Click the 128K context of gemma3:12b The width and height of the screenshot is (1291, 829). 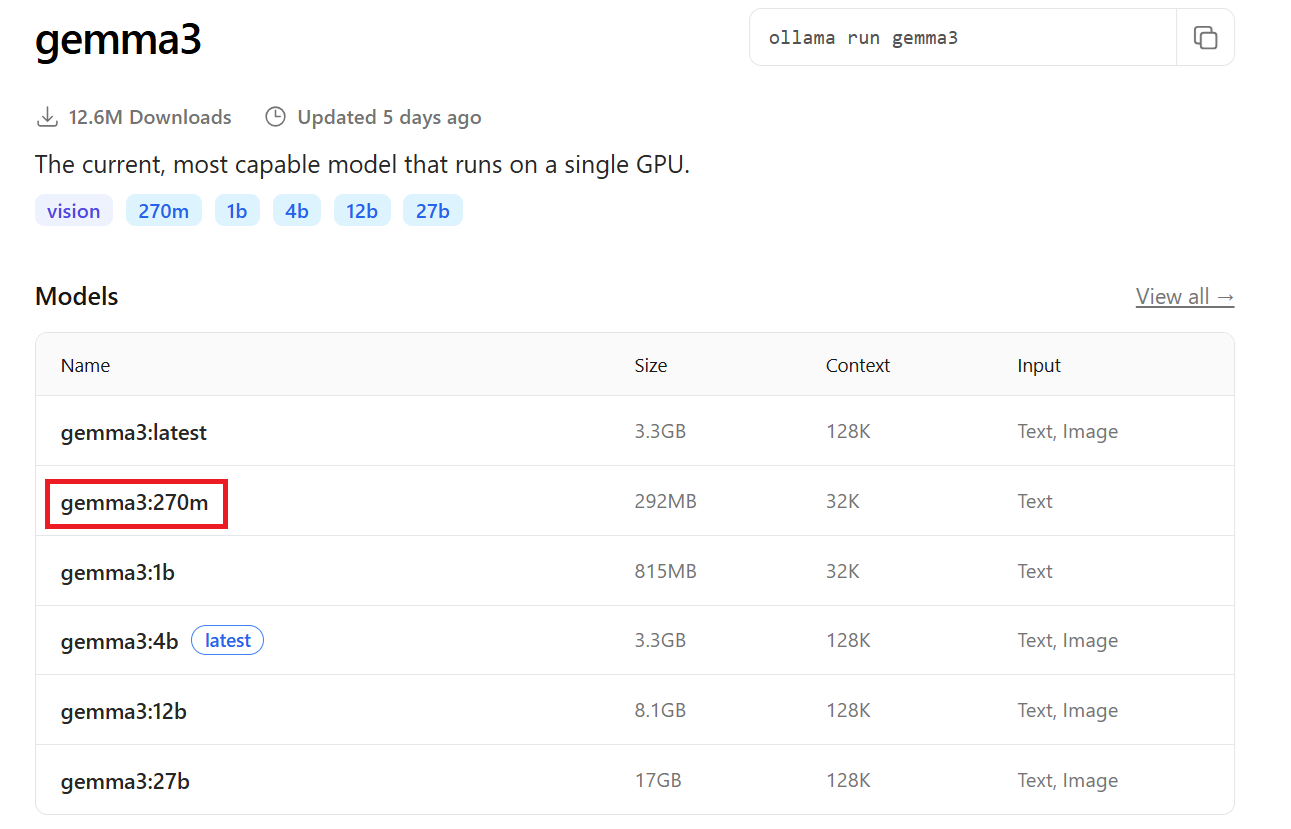tap(848, 710)
